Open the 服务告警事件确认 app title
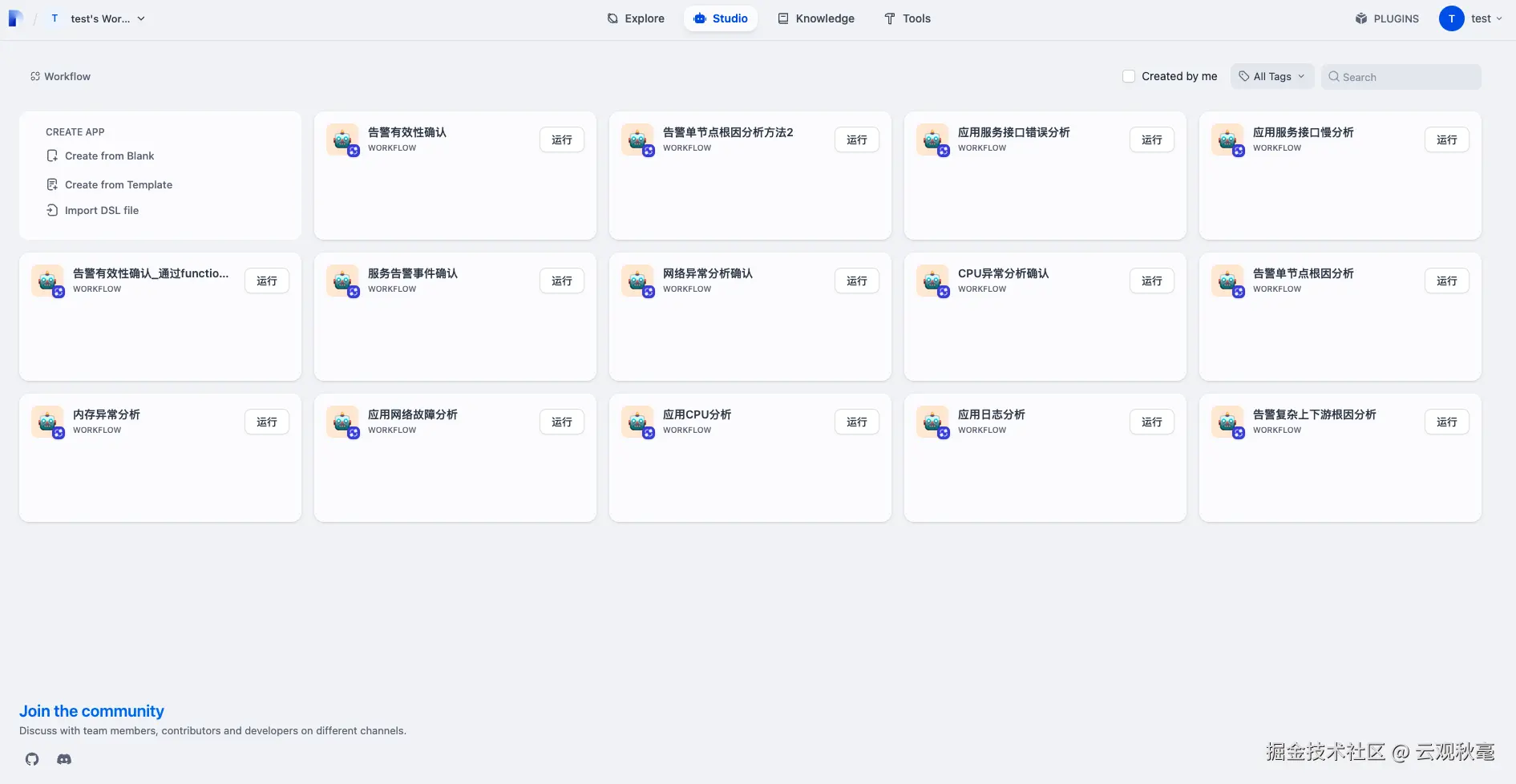This screenshot has height=784, width=1516. click(x=413, y=273)
